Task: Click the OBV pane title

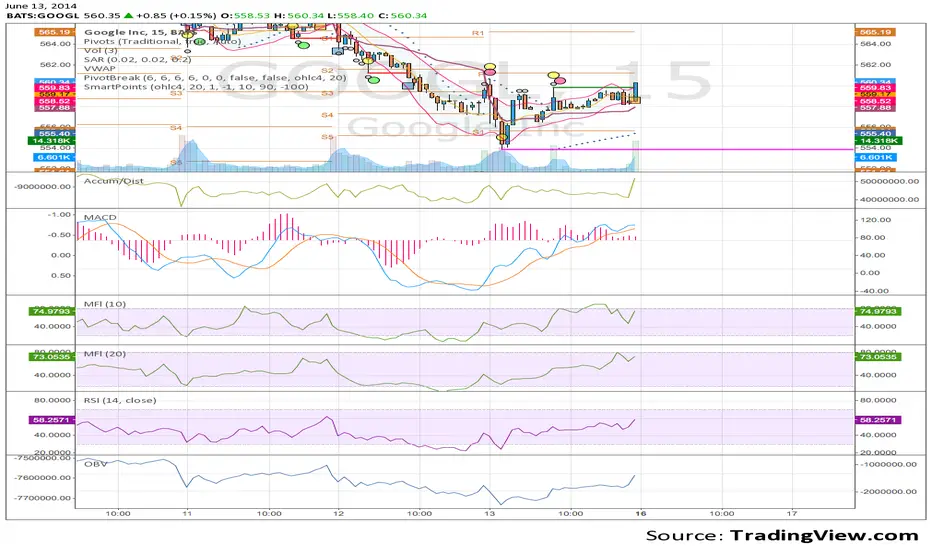Action: 95,464
